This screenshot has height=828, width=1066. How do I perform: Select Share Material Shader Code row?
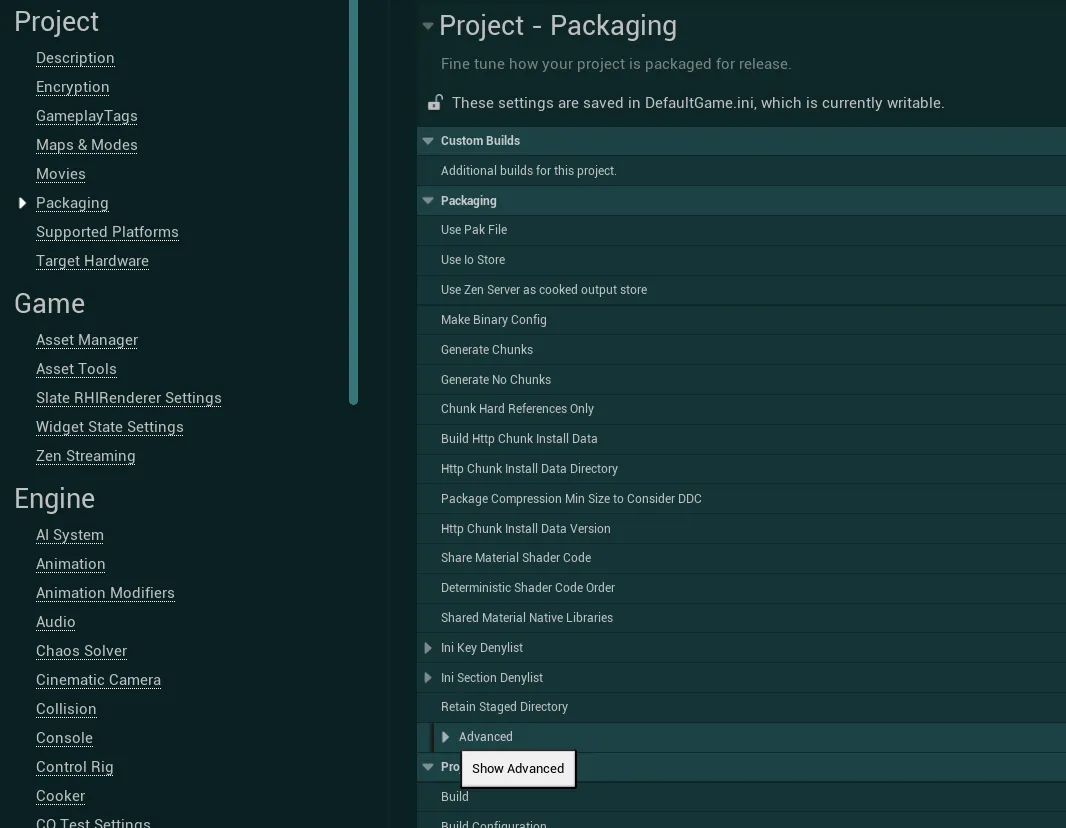point(741,558)
